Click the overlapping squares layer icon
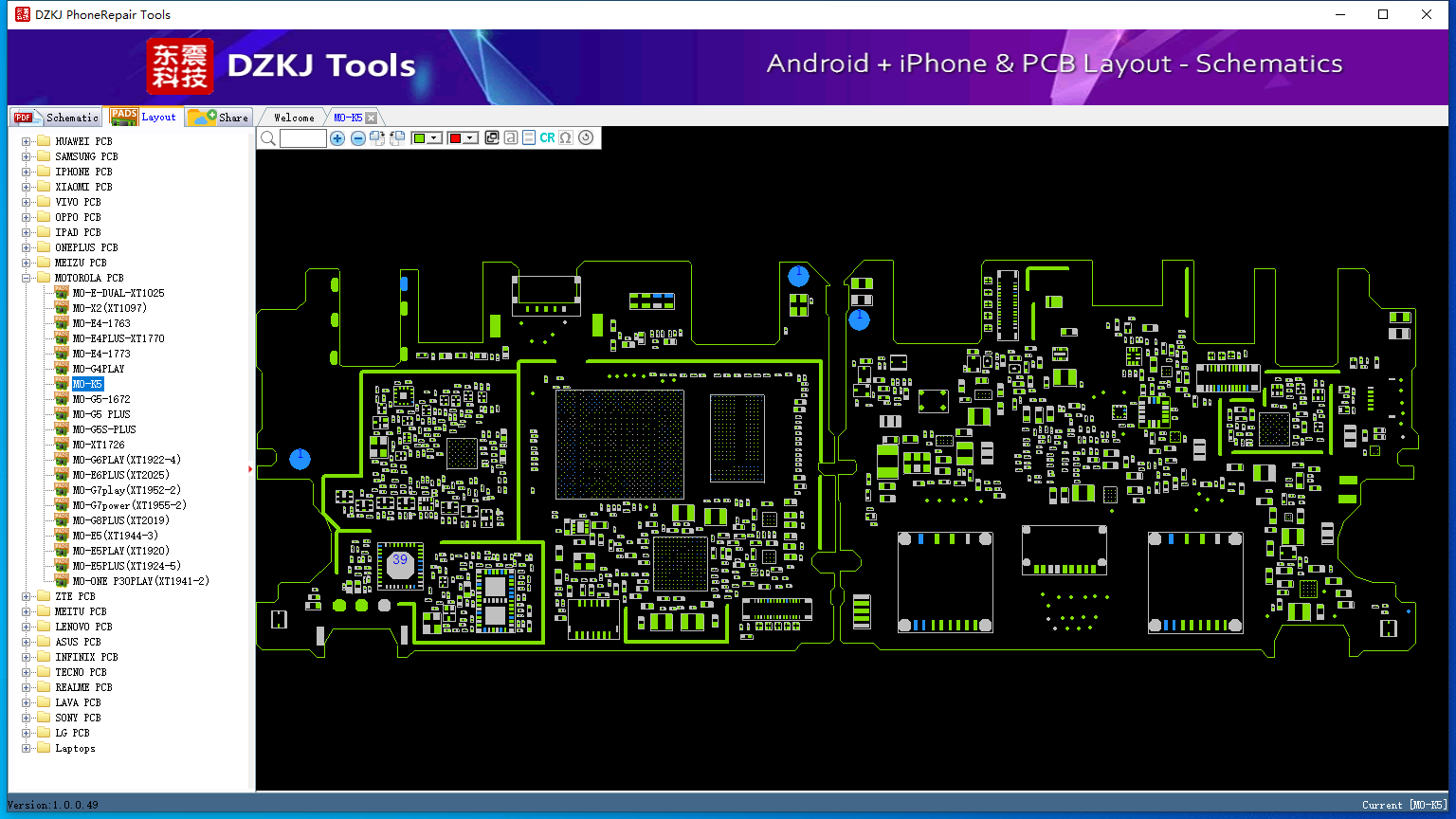Viewport: 1456px width, 819px height. [x=492, y=137]
